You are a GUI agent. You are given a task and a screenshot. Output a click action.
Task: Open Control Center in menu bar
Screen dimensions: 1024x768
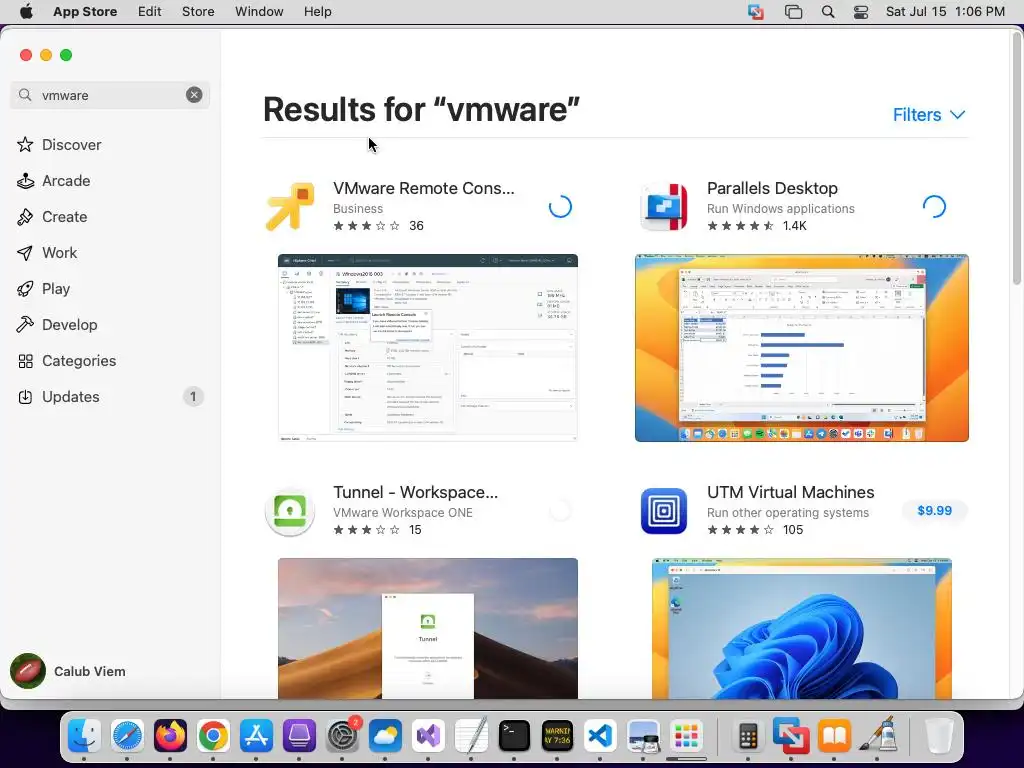861,12
